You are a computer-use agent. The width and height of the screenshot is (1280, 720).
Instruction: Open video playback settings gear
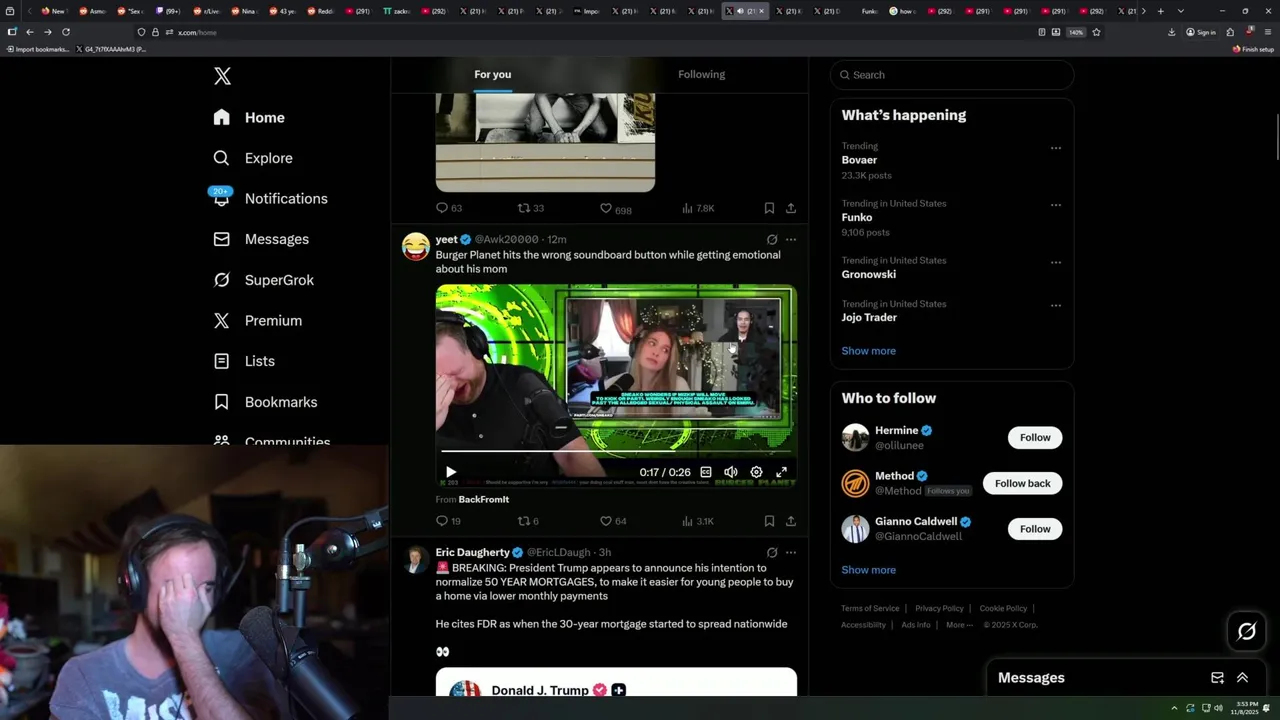[x=756, y=472]
